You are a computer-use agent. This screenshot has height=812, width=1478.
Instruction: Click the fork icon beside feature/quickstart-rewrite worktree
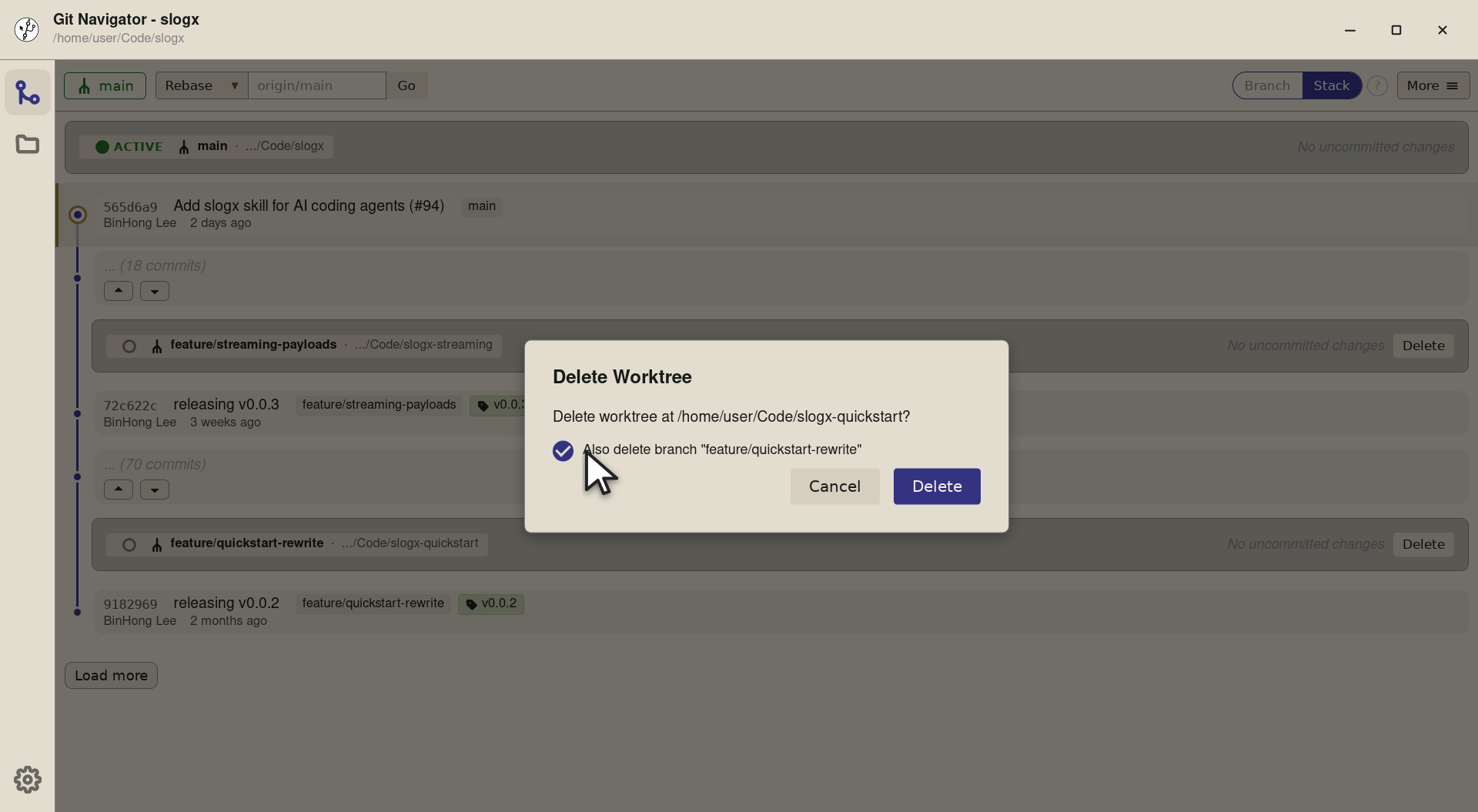[x=157, y=546]
